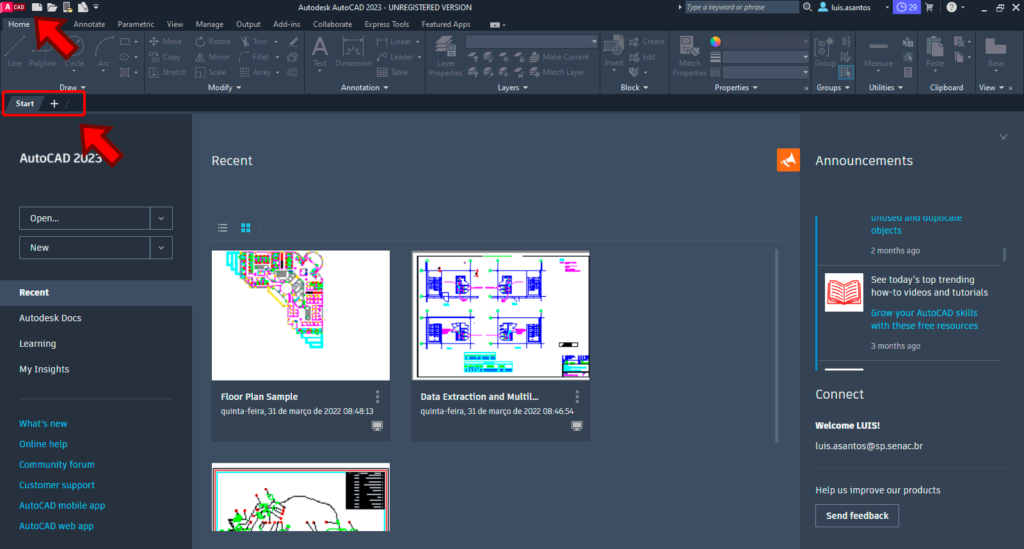
Task: Click the Text annotation tool
Action: [x=319, y=52]
